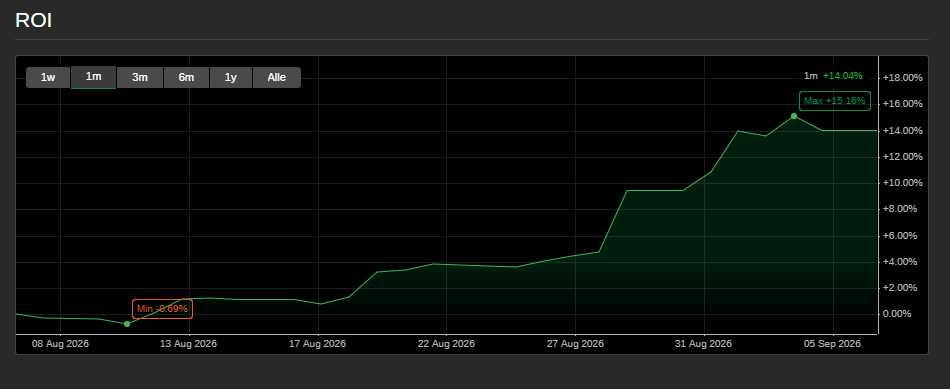Click the 0.00% y-axis label

click(897, 314)
